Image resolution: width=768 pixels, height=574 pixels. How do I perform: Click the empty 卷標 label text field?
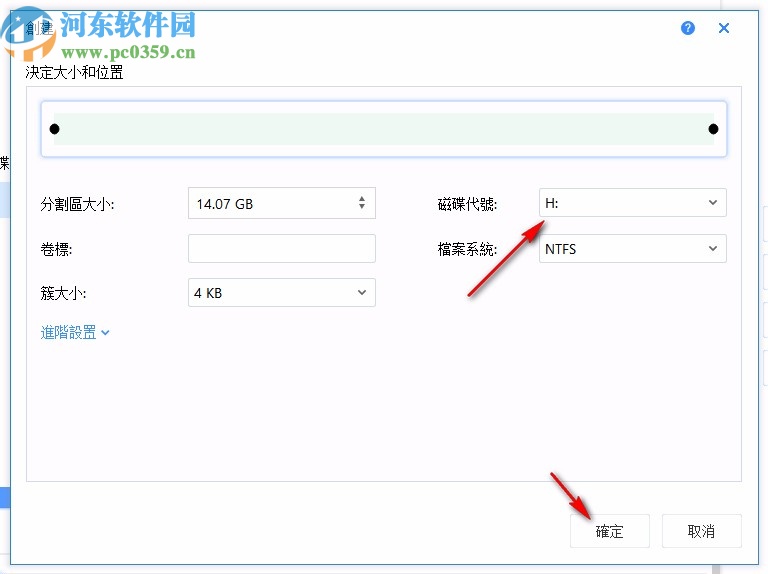(x=282, y=249)
